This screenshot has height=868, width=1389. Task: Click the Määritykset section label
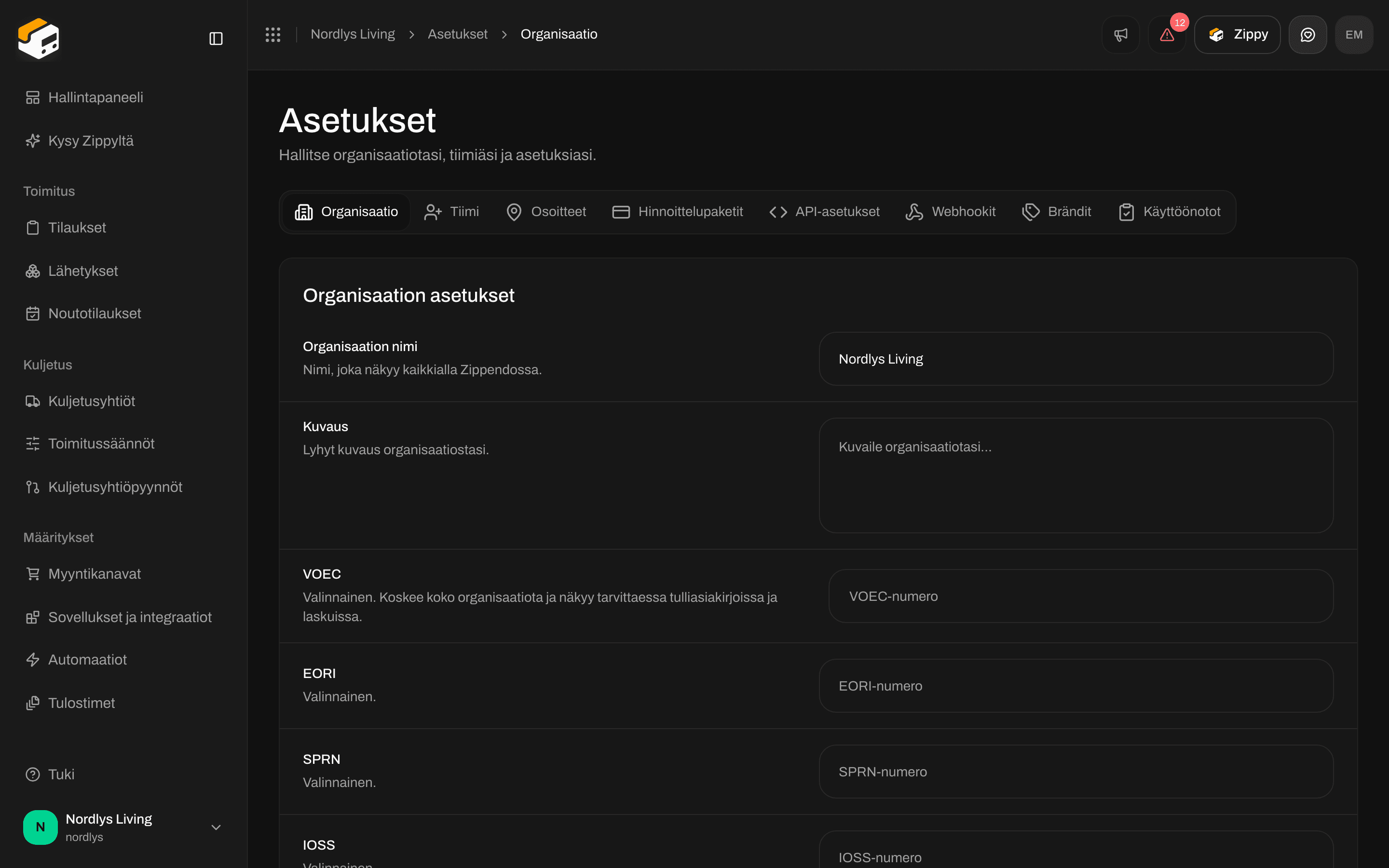click(58, 537)
